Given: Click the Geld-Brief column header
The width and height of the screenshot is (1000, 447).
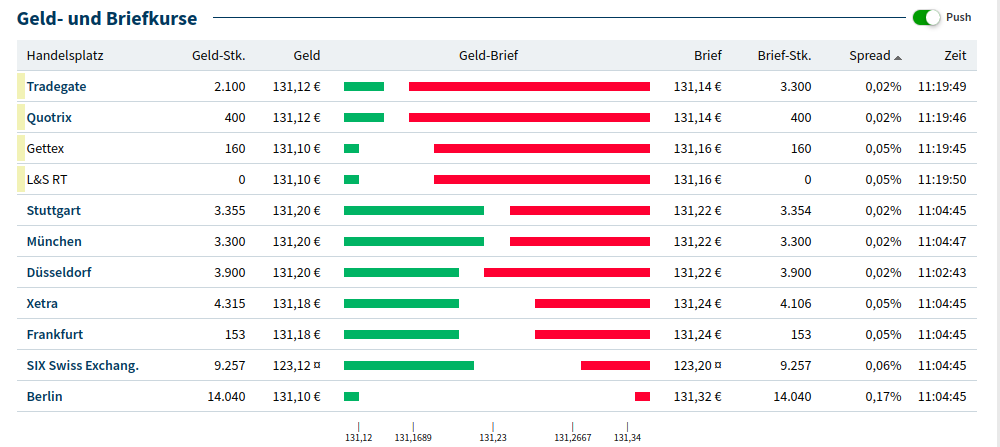Looking at the screenshot, I should pos(488,56).
